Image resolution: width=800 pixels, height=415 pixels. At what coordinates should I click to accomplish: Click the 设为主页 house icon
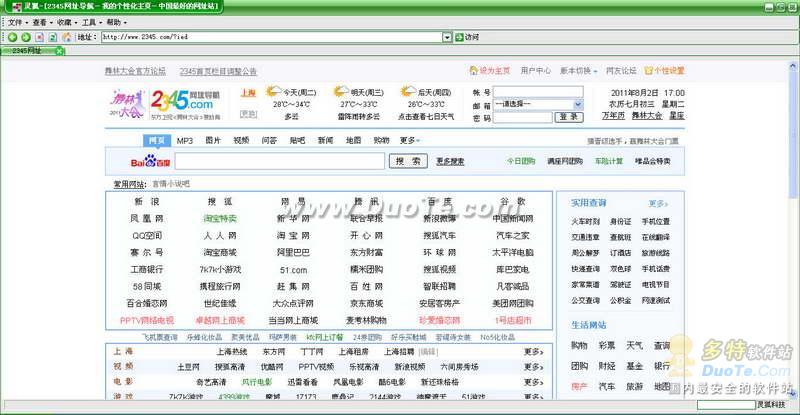(x=473, y=71)
